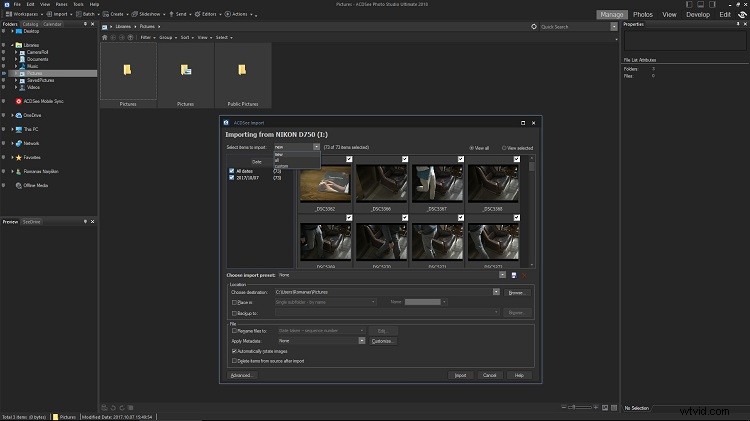Open the Choose import preset dropdown
This screenshot has height=421, width=750.
tap(502, 275)
